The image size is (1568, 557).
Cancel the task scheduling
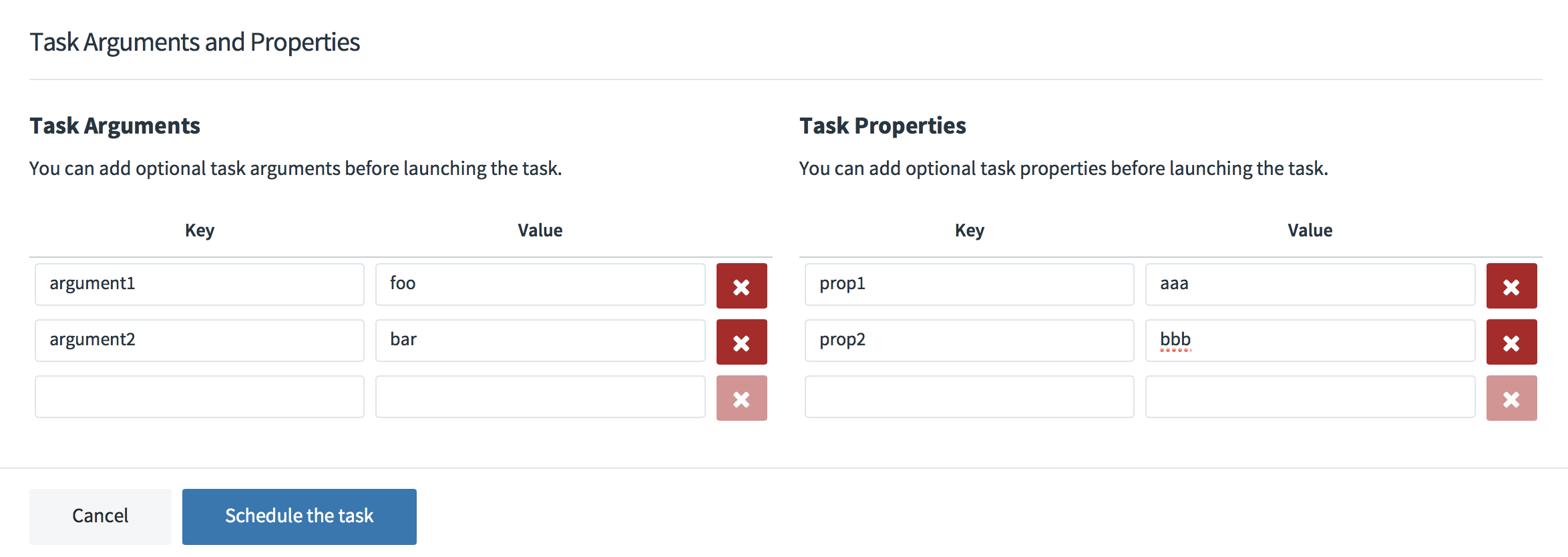(100, 516)
